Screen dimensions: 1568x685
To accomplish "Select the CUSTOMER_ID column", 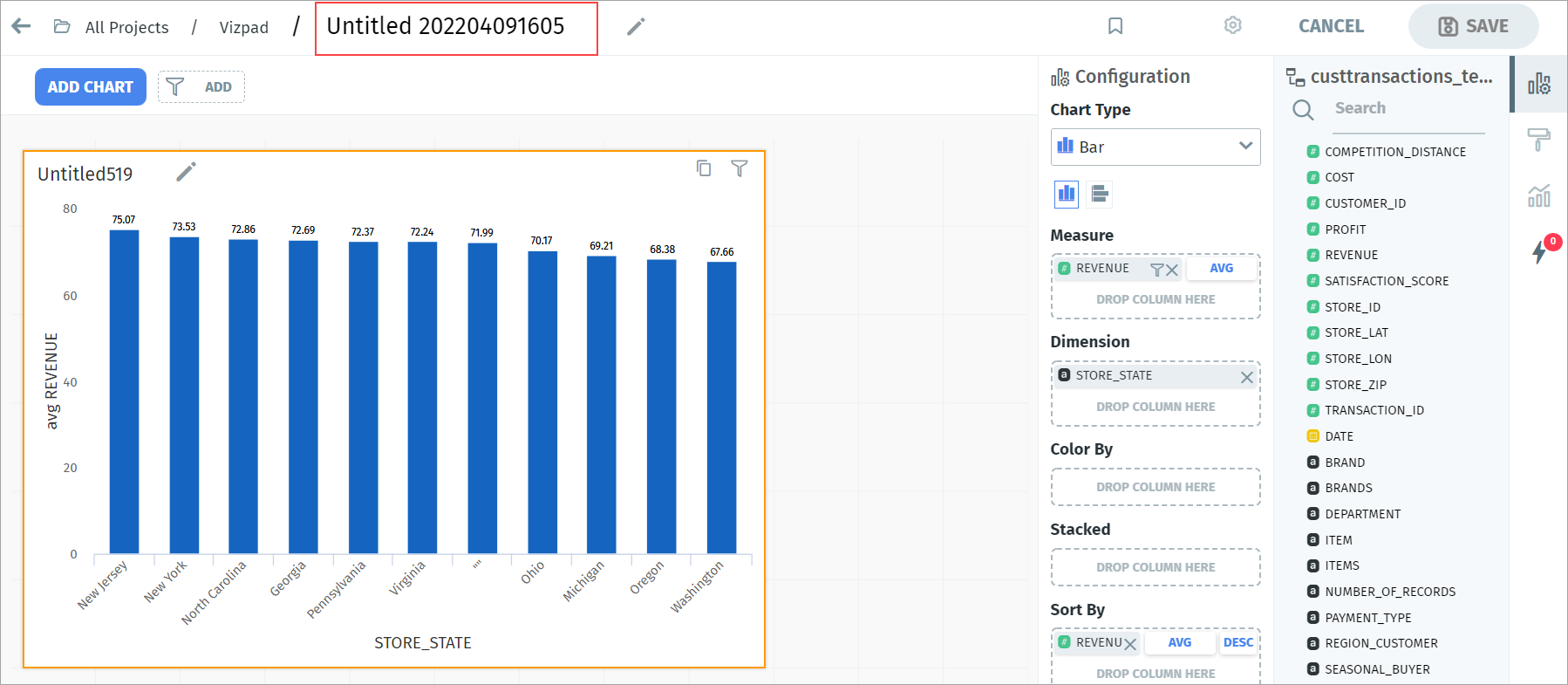I will pyautogui.click(x=1365, y=203).
